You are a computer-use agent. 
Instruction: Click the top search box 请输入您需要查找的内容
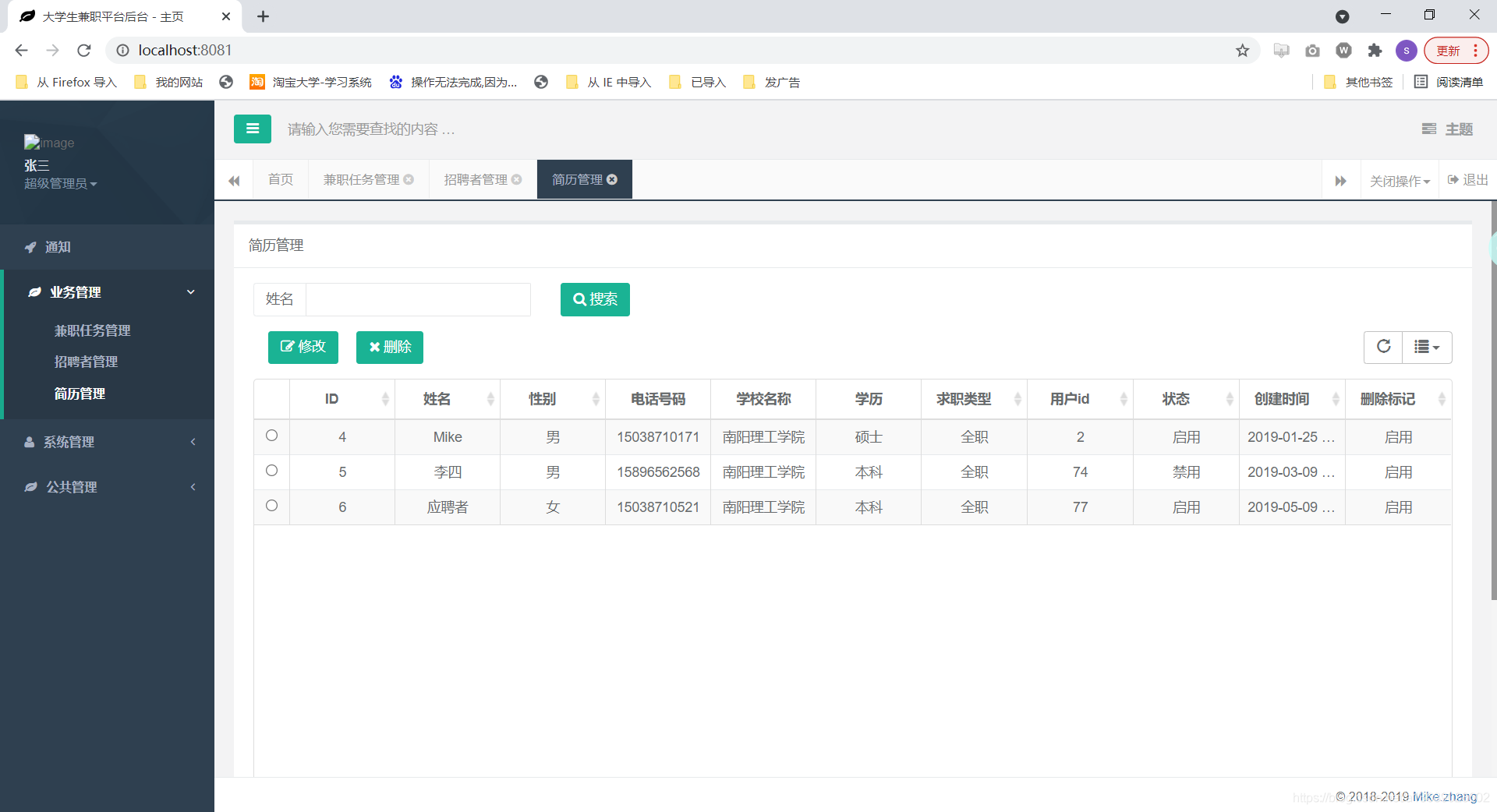(x=371, y=129)
